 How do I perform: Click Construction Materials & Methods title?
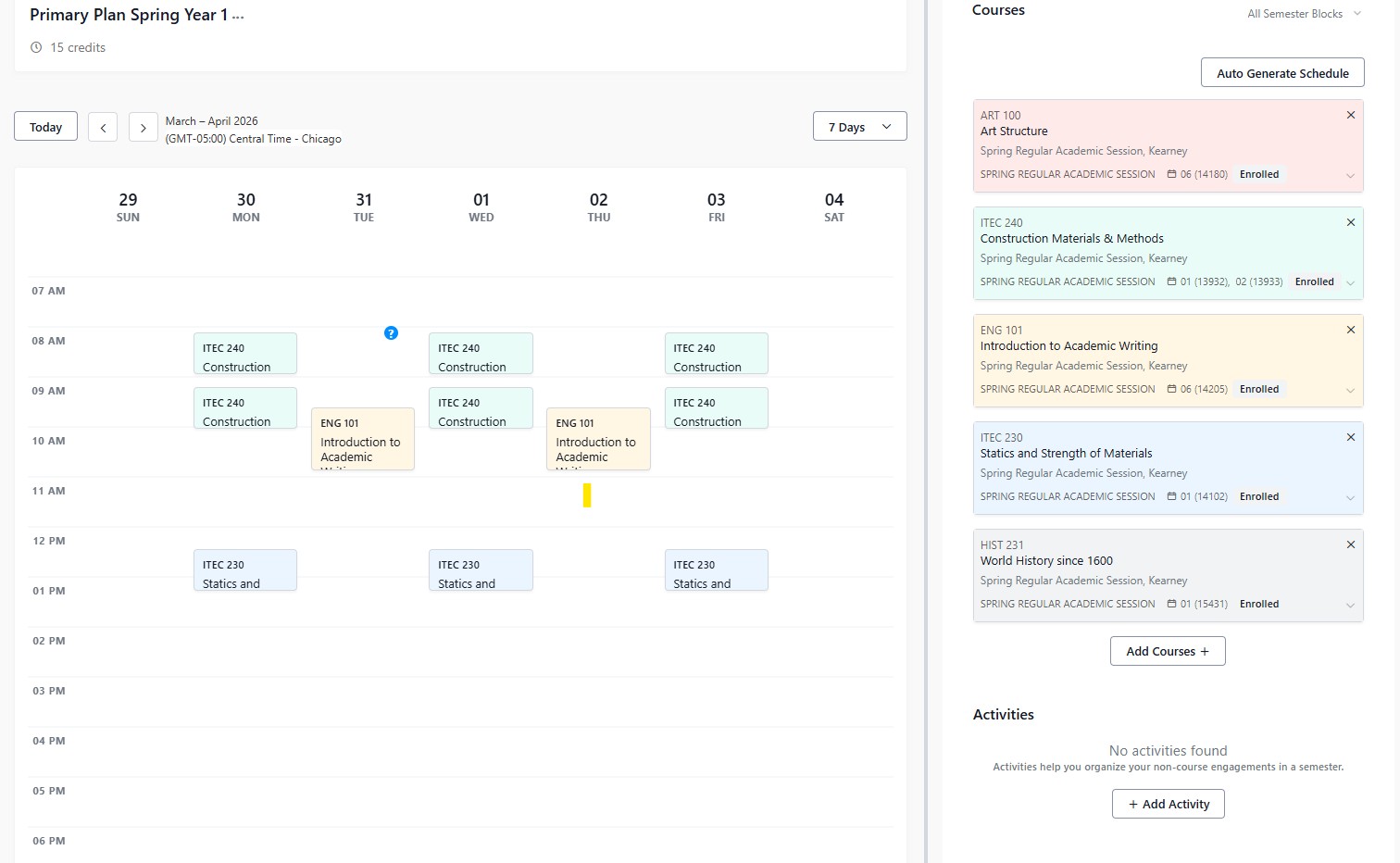click(x=1071, y=239)
